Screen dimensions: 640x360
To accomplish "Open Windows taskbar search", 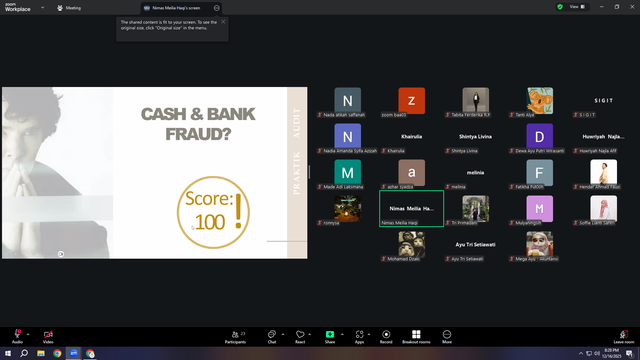I will click(x=24, y=353).
